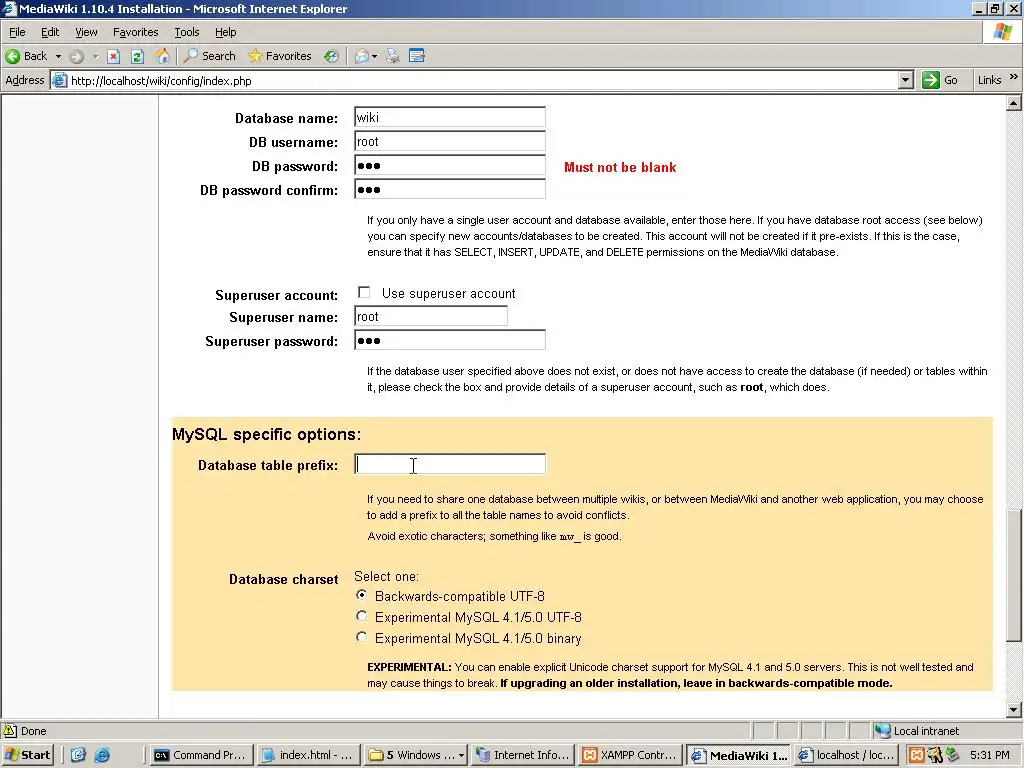Refresh the page with the green arrows icon

click(137, 56)
